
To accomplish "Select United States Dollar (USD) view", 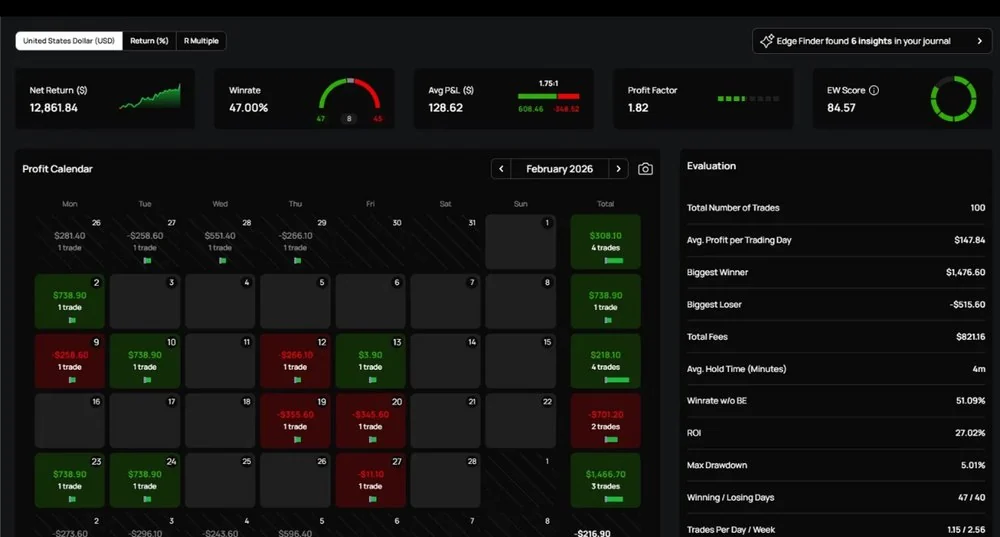I will pos(69,41).
